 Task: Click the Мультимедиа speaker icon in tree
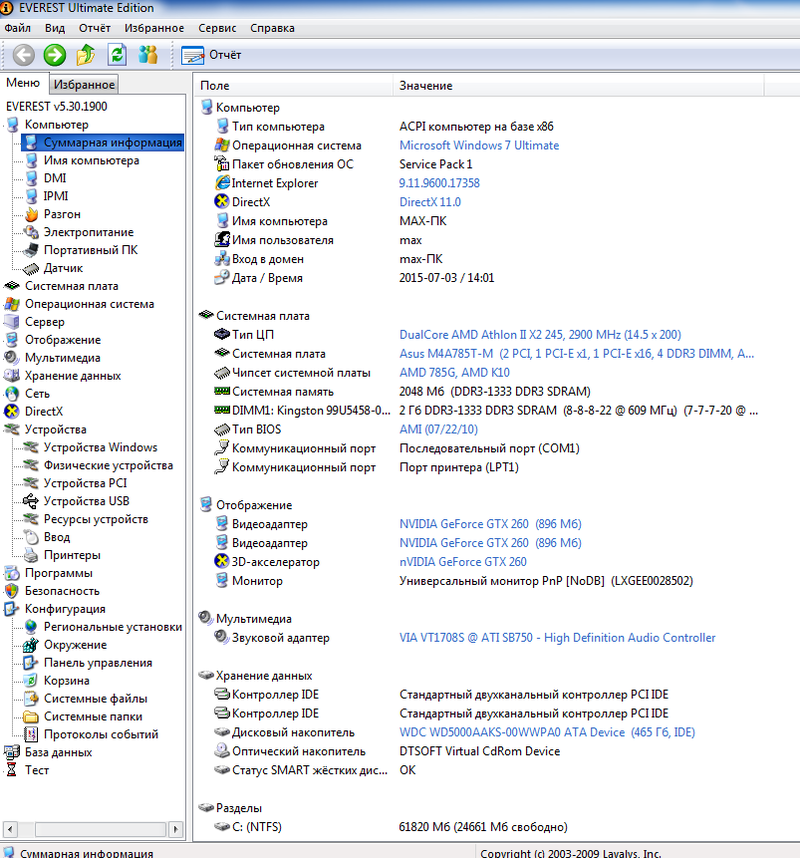point(12,358)
